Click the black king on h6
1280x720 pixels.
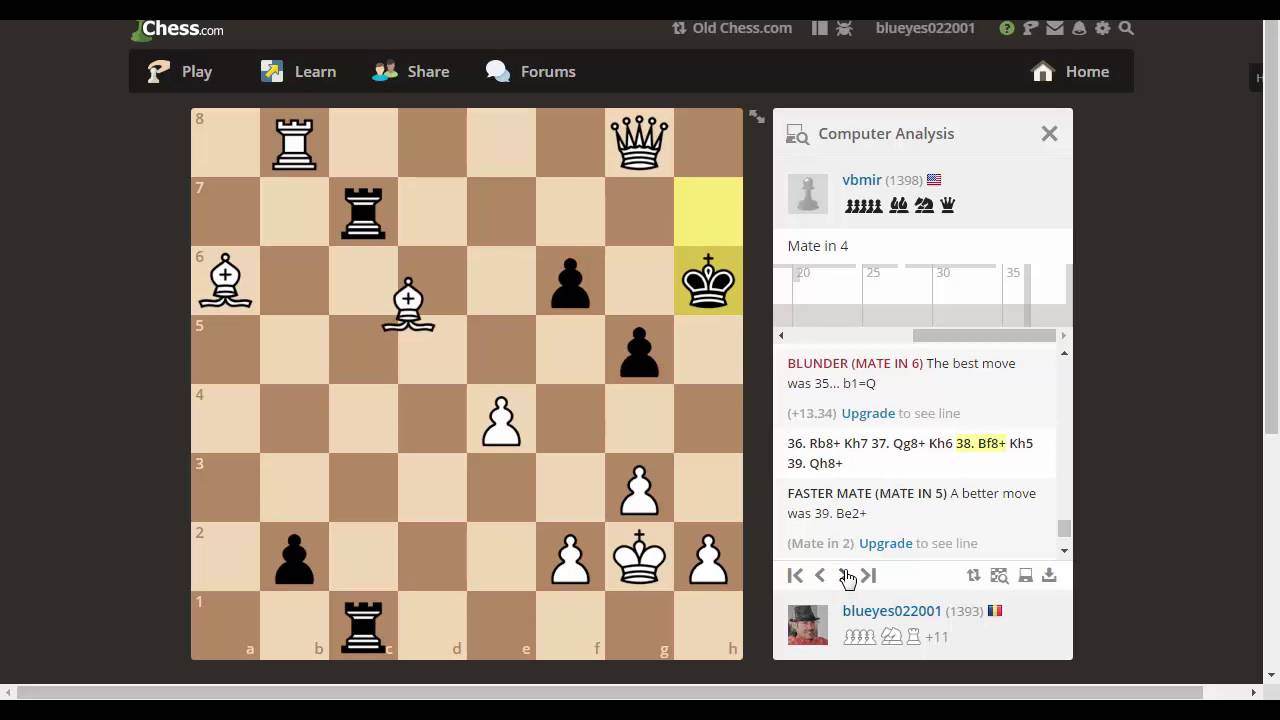coord(708,280)
